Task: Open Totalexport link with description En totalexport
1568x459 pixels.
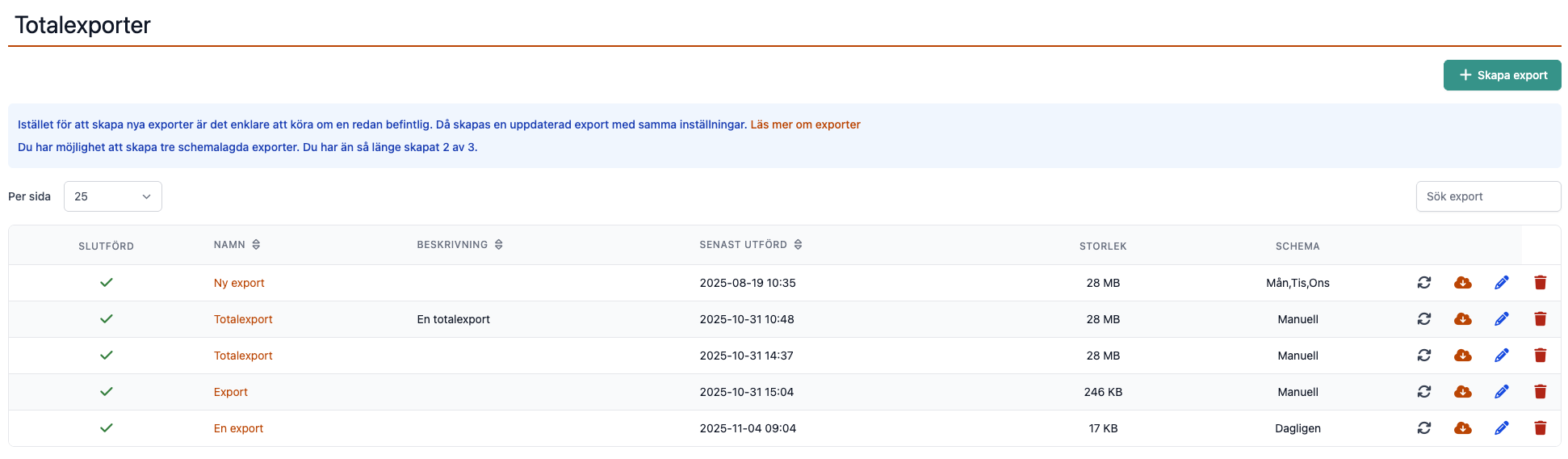Action: (x=243, y=319)
